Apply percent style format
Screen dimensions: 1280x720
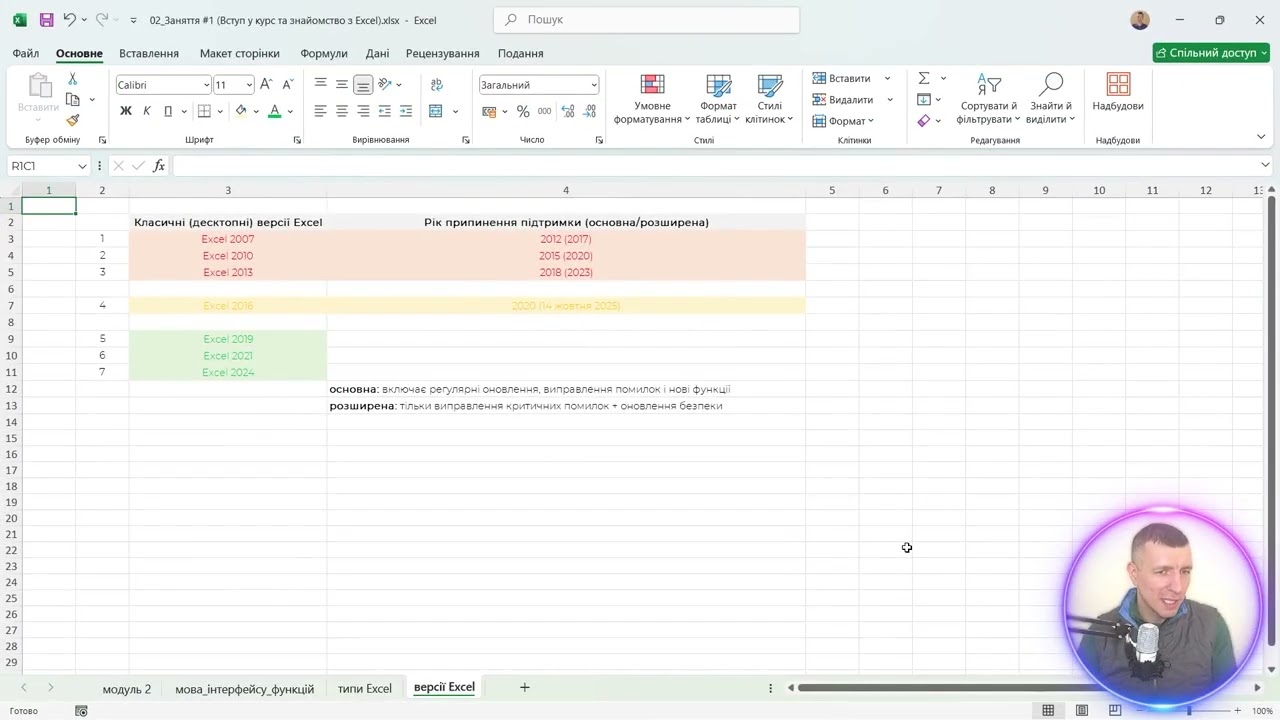click(x=523, y=111)
